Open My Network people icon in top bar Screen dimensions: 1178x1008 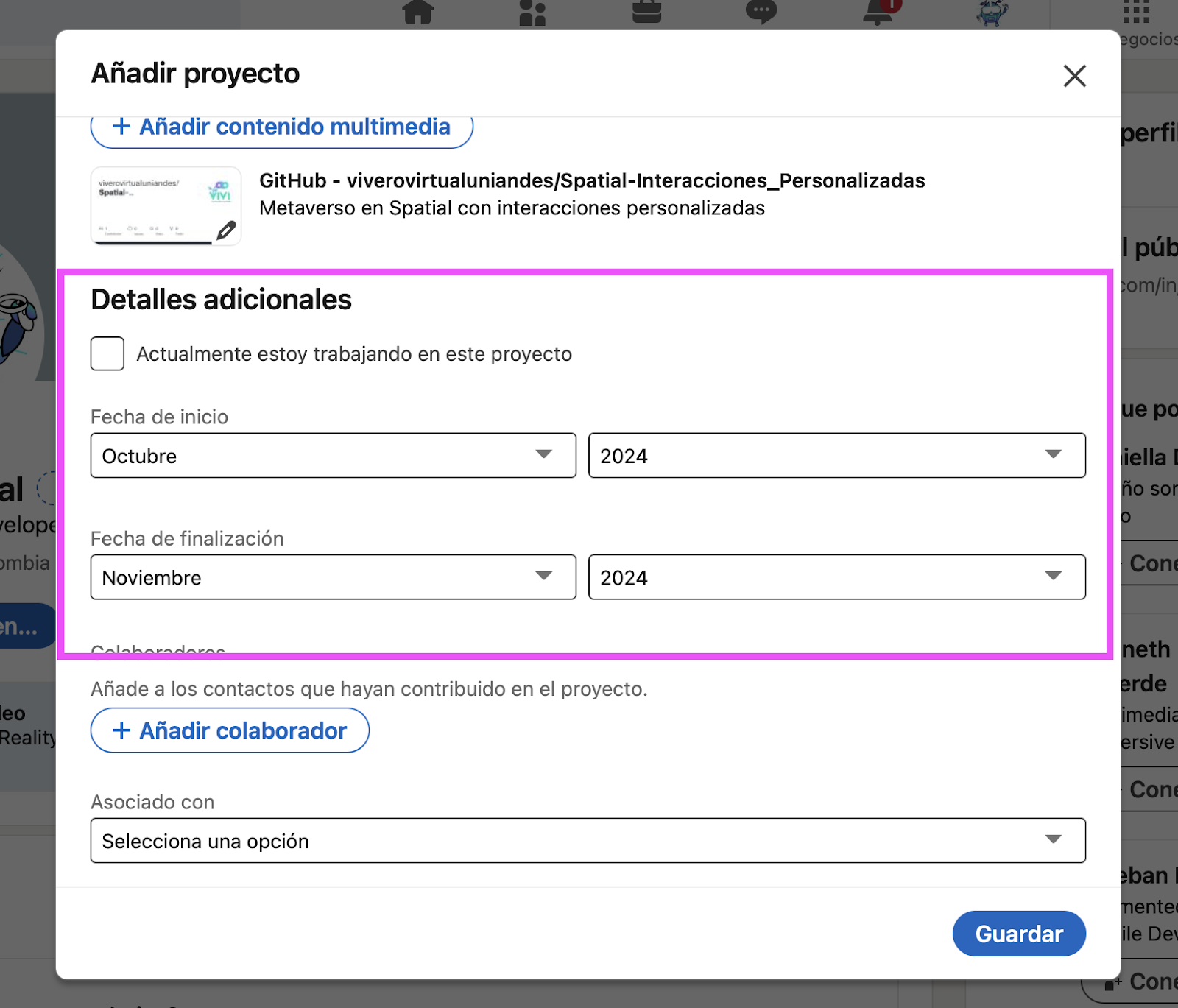coord(532,12)
